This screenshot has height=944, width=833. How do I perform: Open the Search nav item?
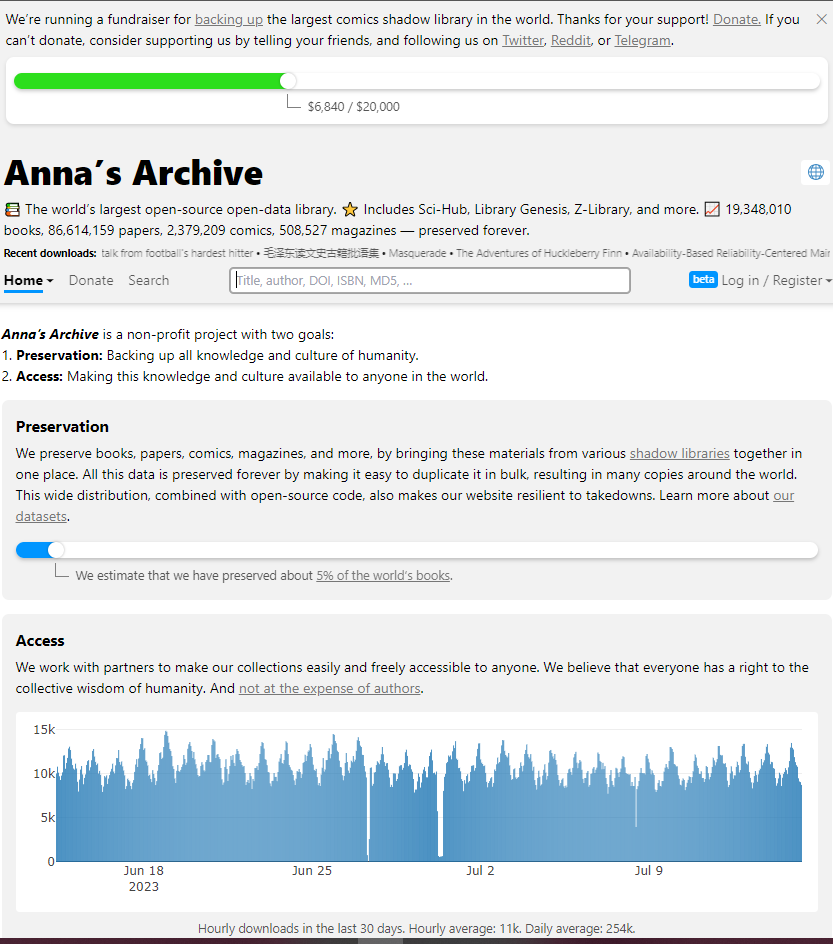[x=148, y=281]
